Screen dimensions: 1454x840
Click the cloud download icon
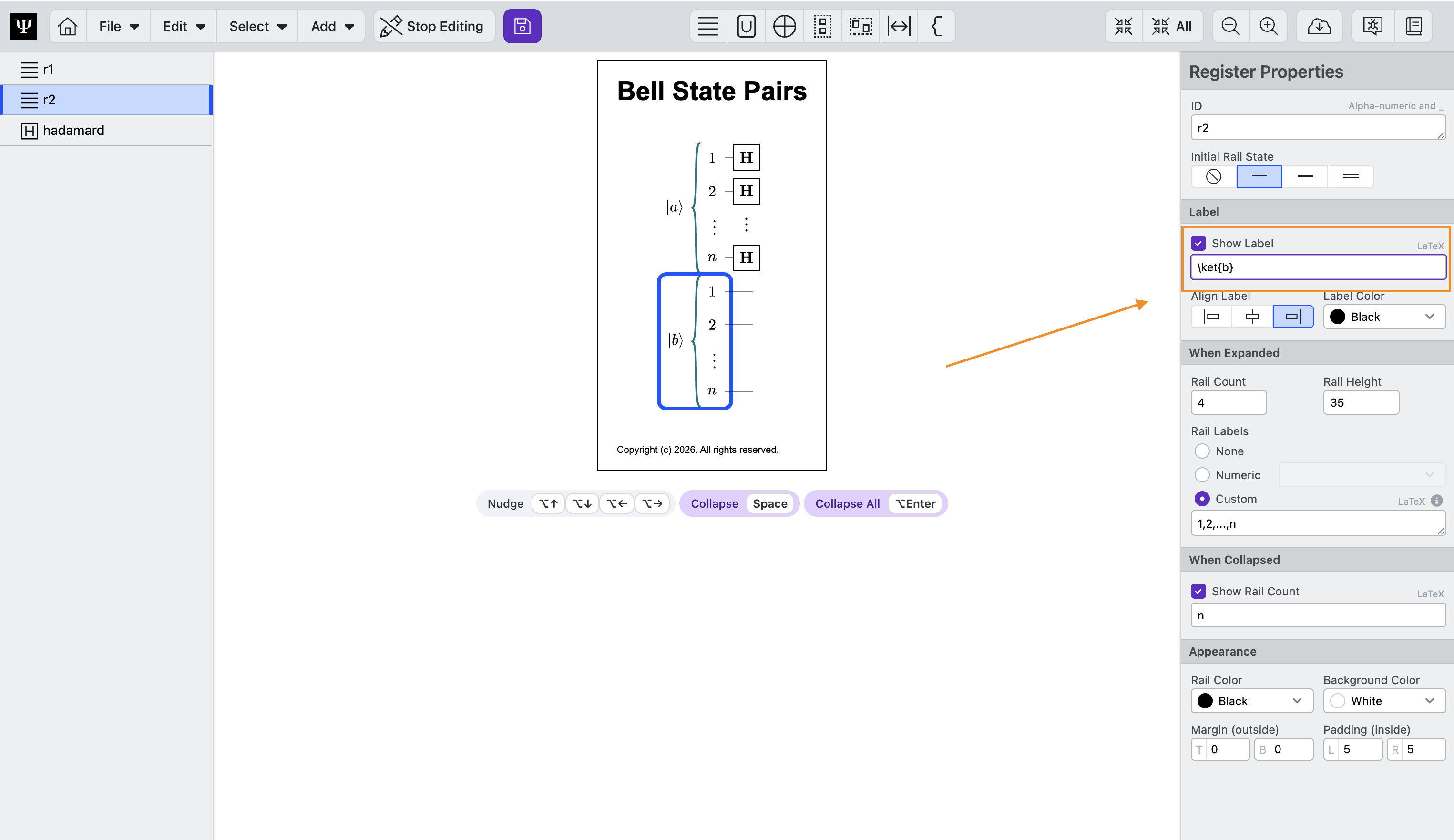tap(1319, 26)
